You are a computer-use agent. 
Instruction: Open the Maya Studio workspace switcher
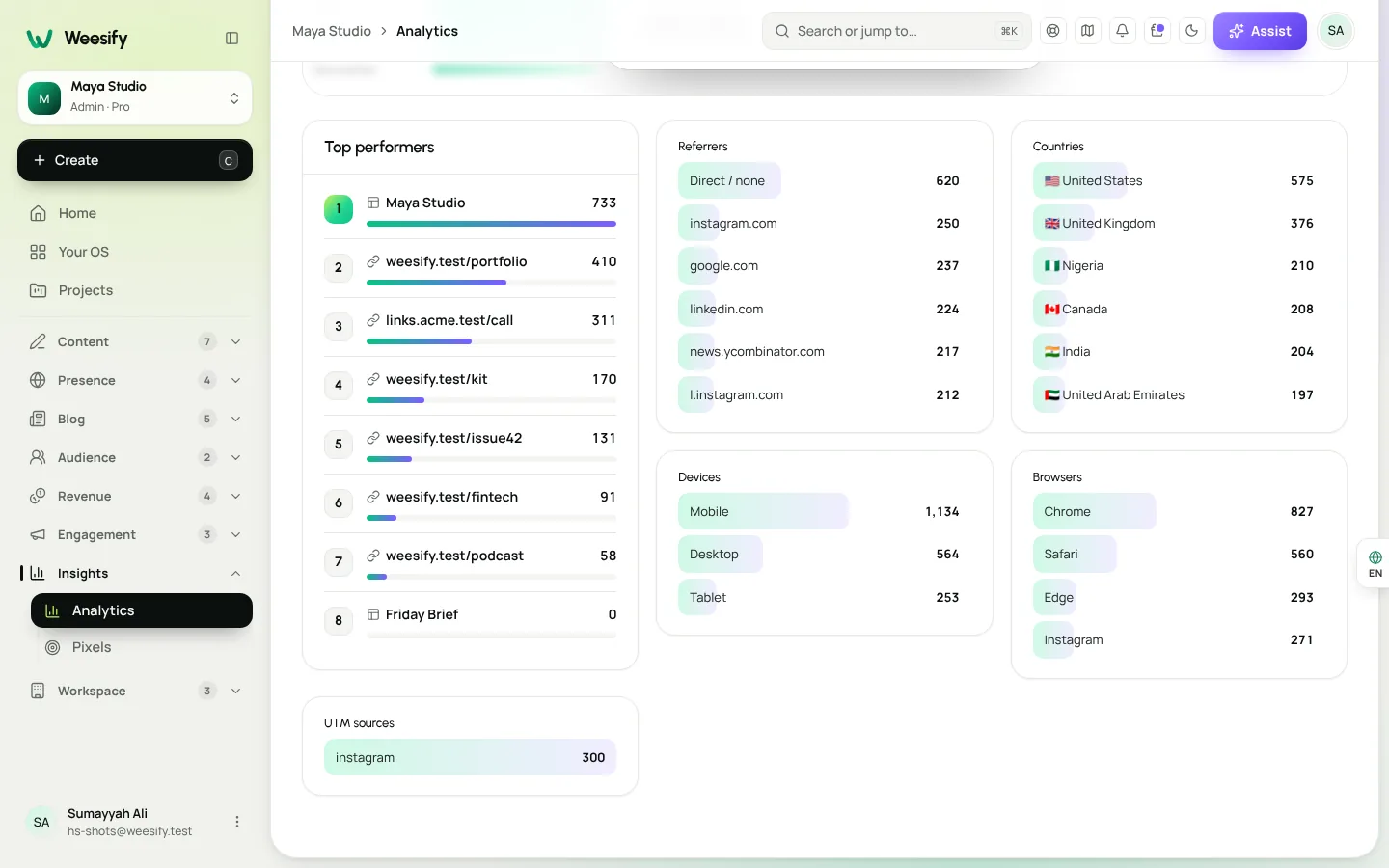135,97
